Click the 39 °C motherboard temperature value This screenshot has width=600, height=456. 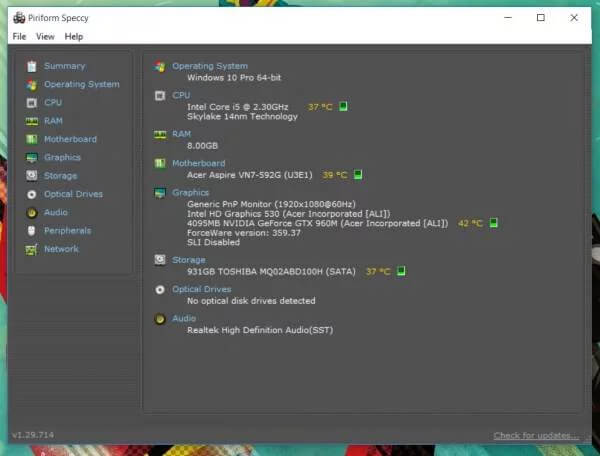tap(335, 175)
